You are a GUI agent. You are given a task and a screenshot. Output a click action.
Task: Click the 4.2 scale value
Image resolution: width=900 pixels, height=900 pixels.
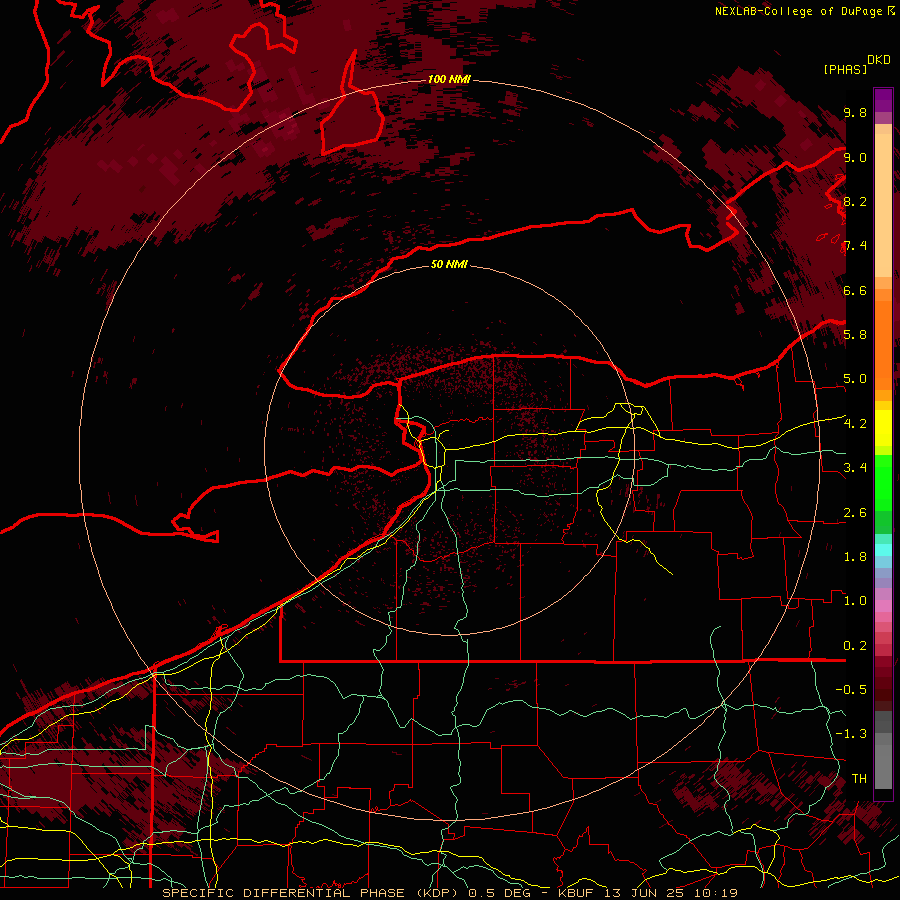pyautogui.click(x=855, y=423)
